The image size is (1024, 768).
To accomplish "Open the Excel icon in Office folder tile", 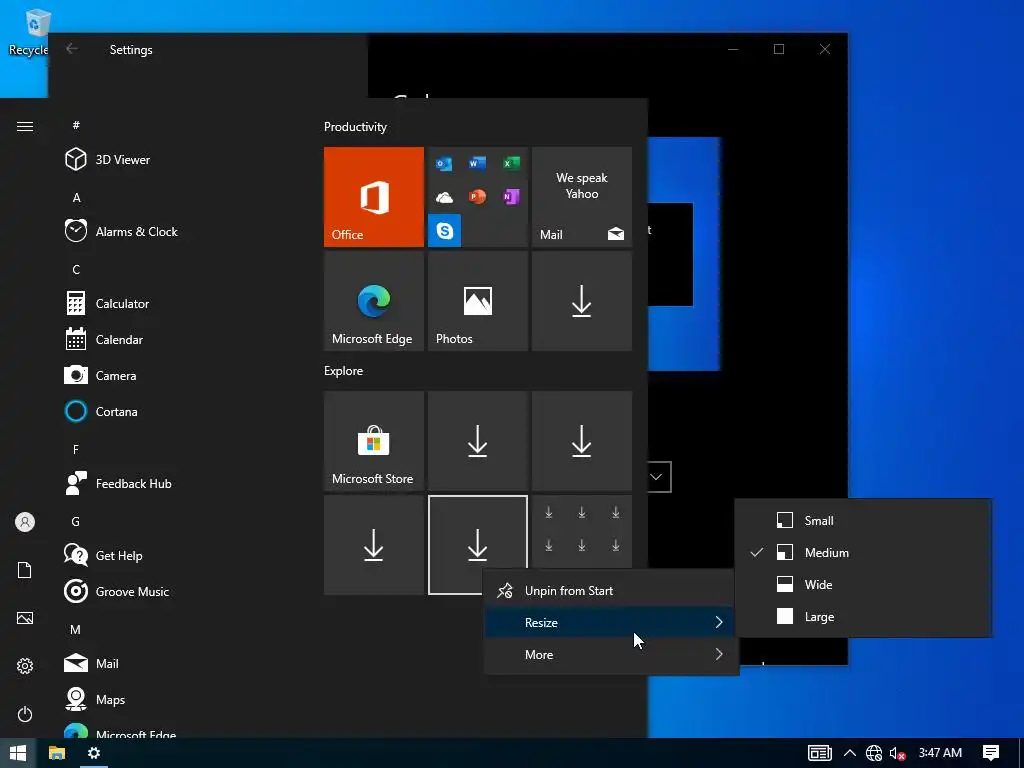I will pos(511,163).
